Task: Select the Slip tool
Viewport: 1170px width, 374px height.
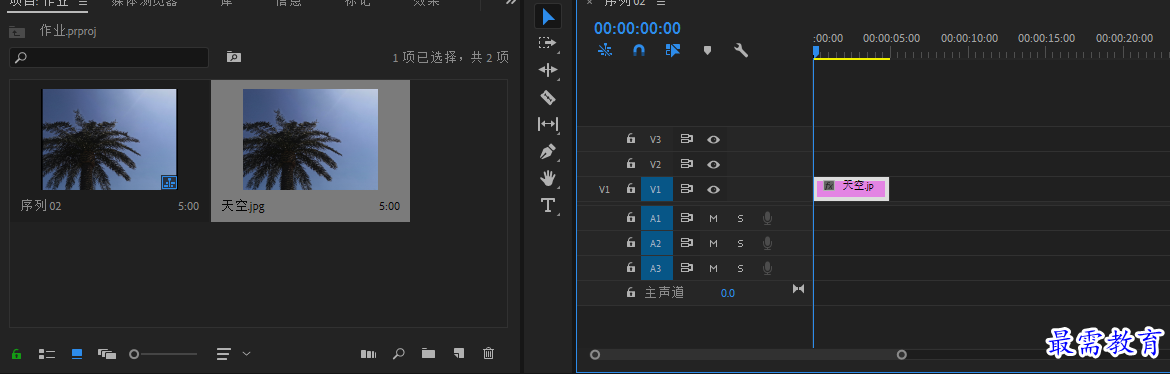Action: pyautogui.click(x=548, y=124)
